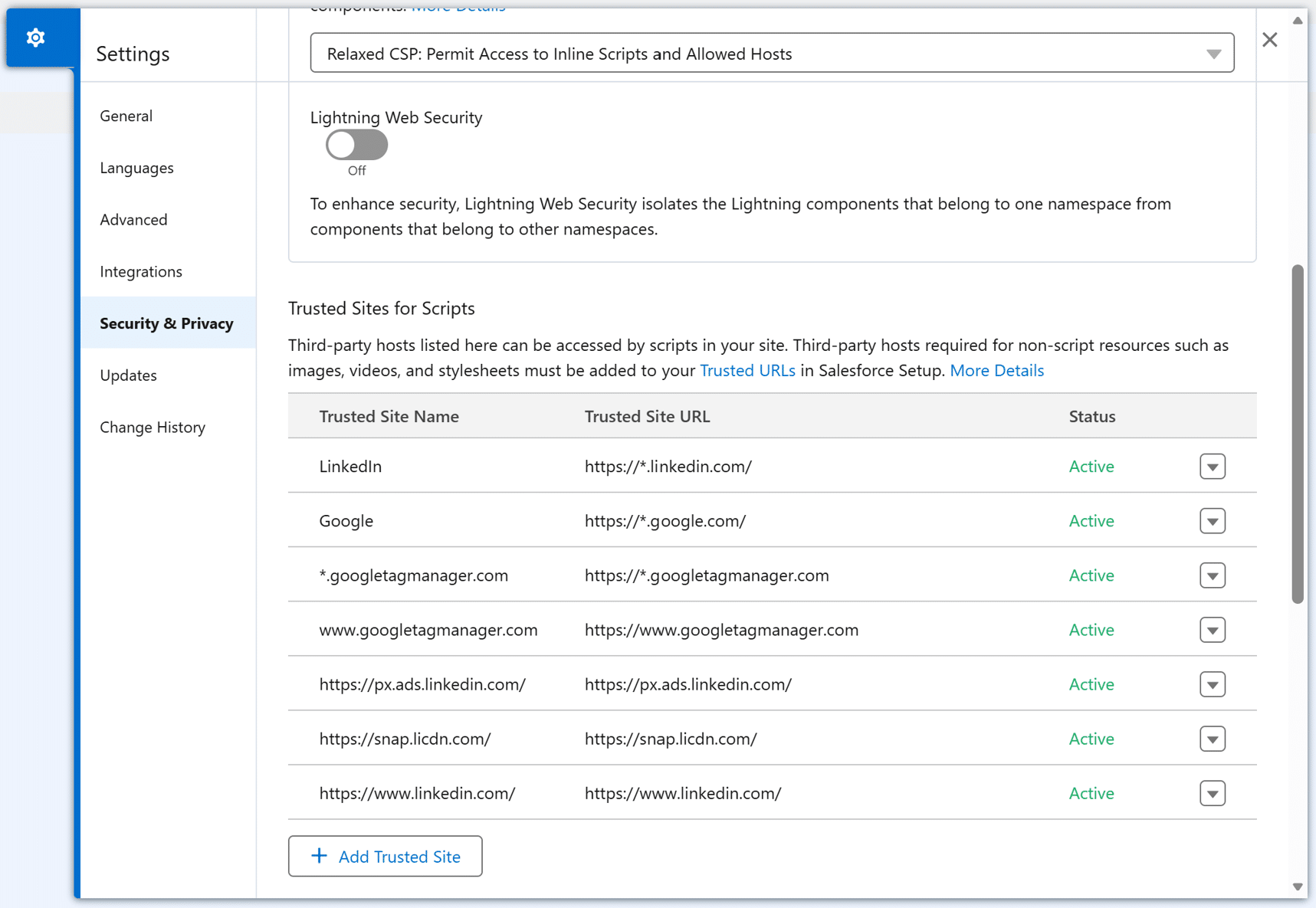Open the Change History section
The height and width of the screenshot is (908, 1316).
153,428
